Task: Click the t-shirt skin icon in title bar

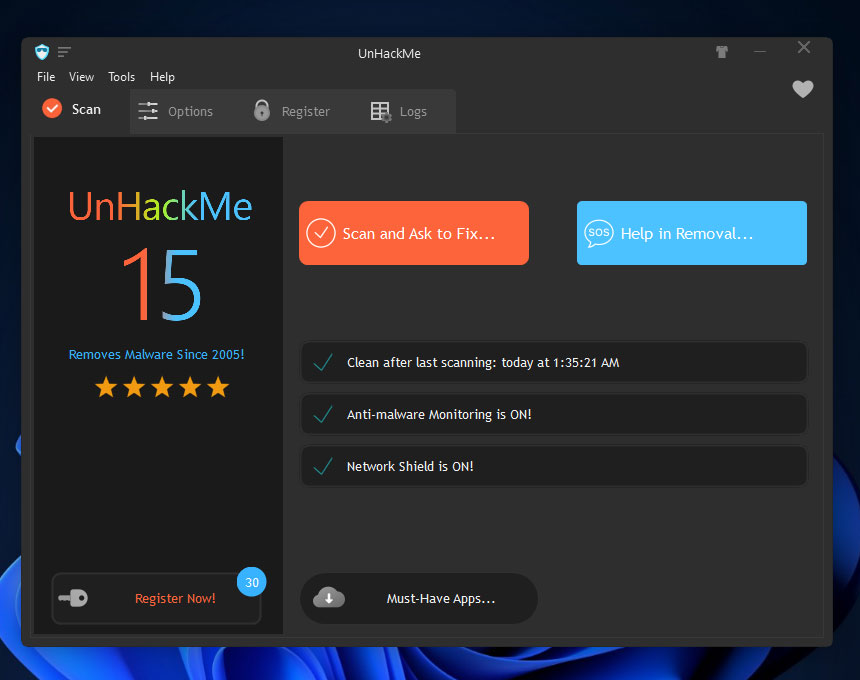Action: click(722, 52)
